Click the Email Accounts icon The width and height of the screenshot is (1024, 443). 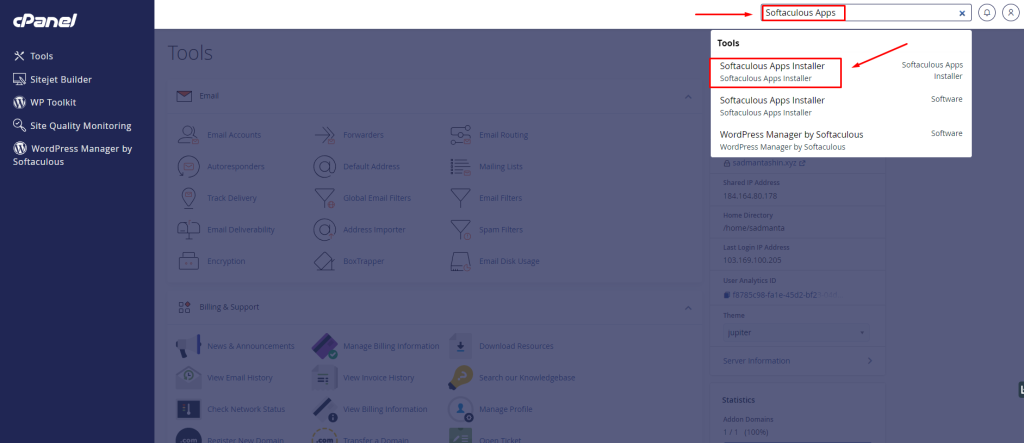[x=188, y=135]
